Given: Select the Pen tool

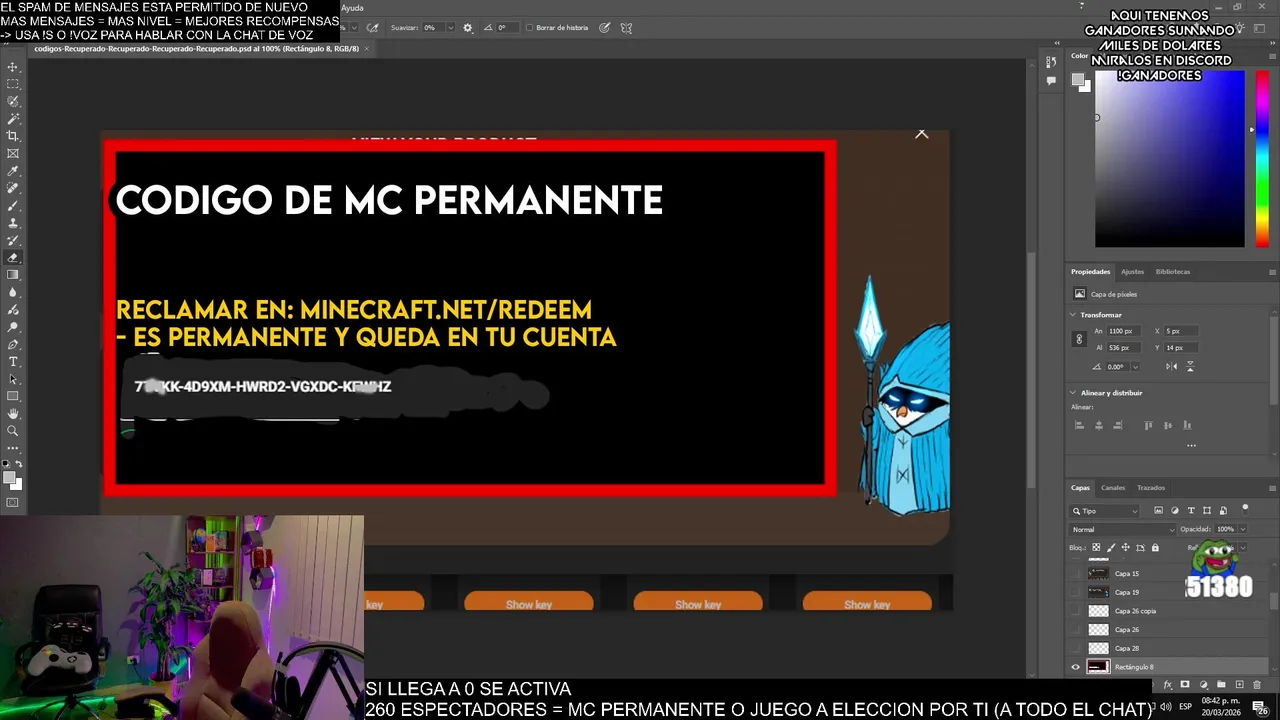Looking at the screenshot, I should click(13, 344).
